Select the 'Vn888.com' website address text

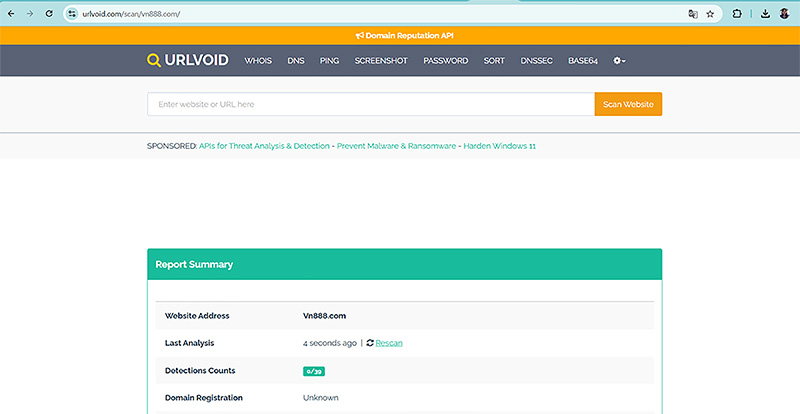point(324,316)
